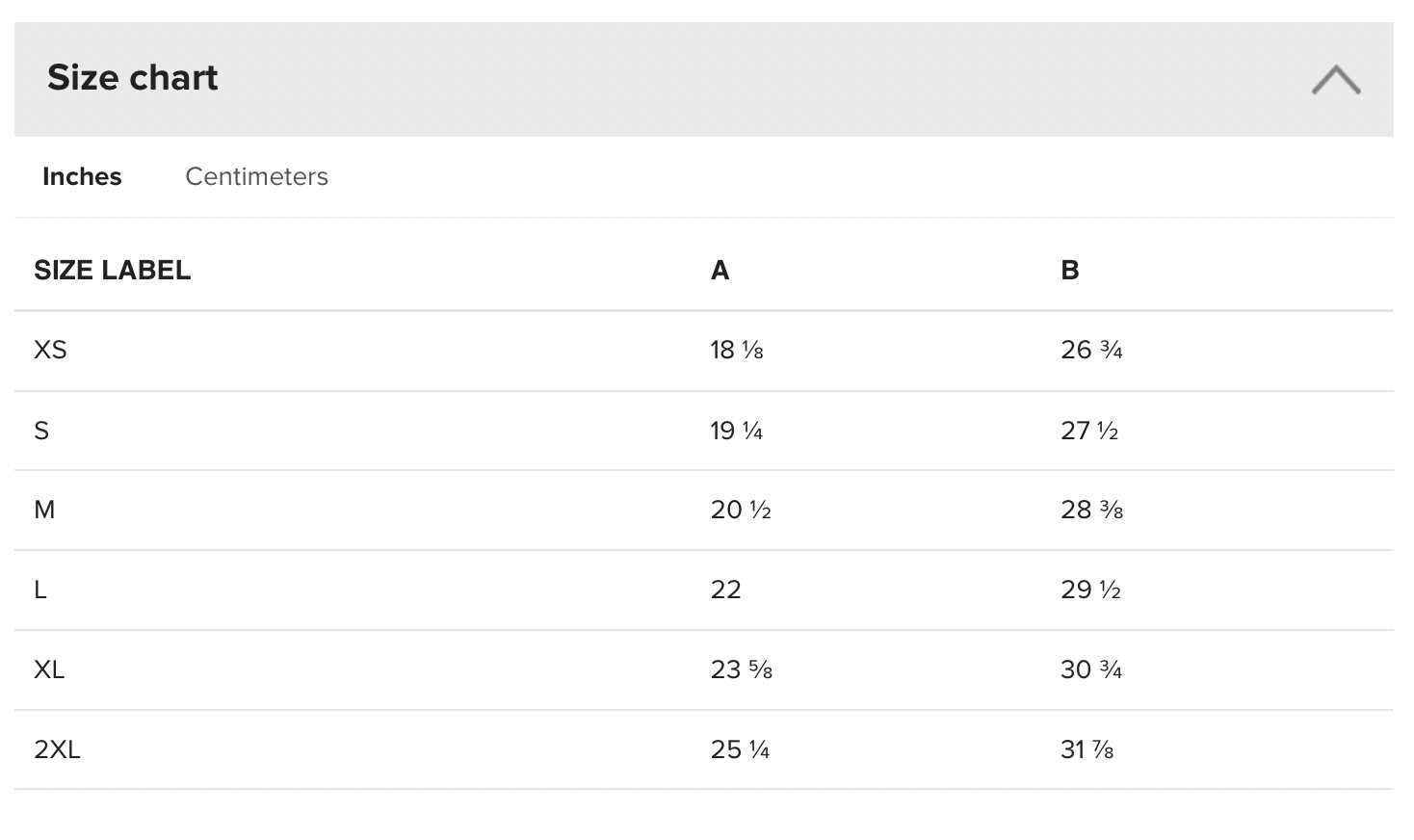This screenshot has width=1414, height=840.
Task: Click the L size label
Action: (x=40, y=590)
